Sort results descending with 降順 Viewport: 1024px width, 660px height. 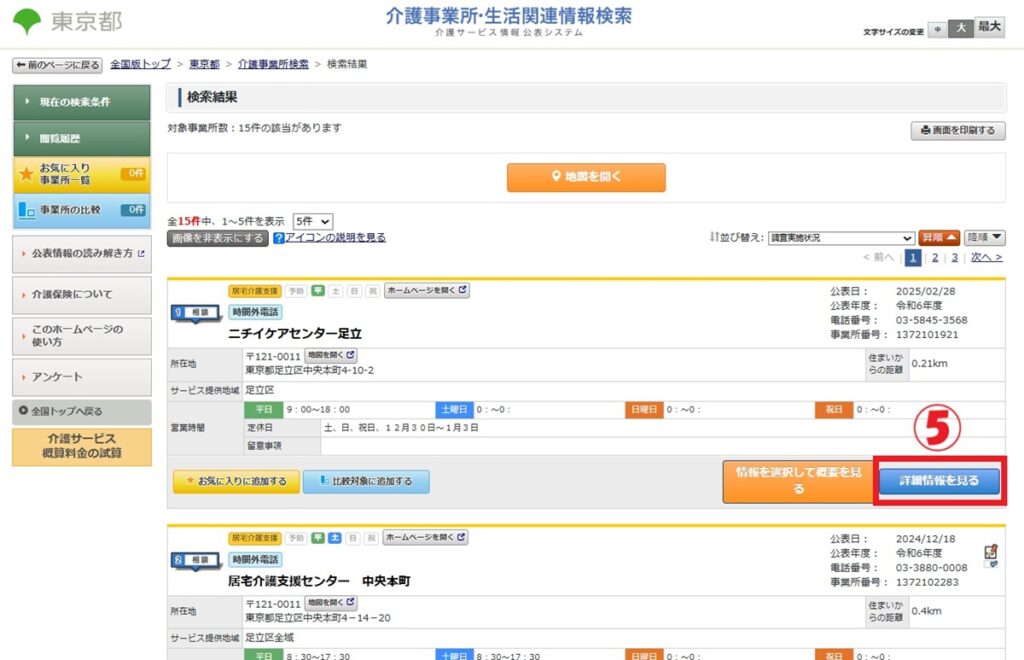coord(985,238)
